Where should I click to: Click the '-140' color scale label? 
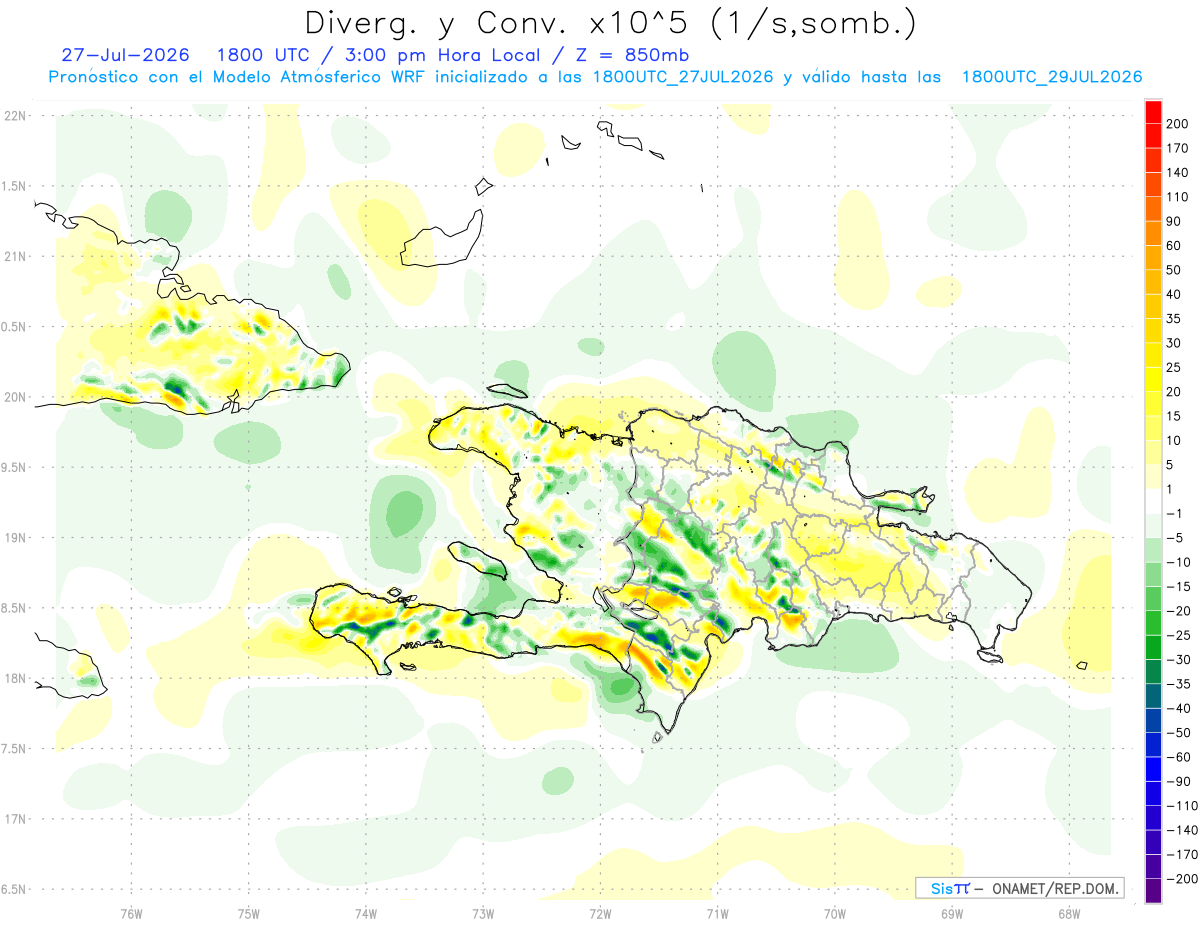point(1180,830)
